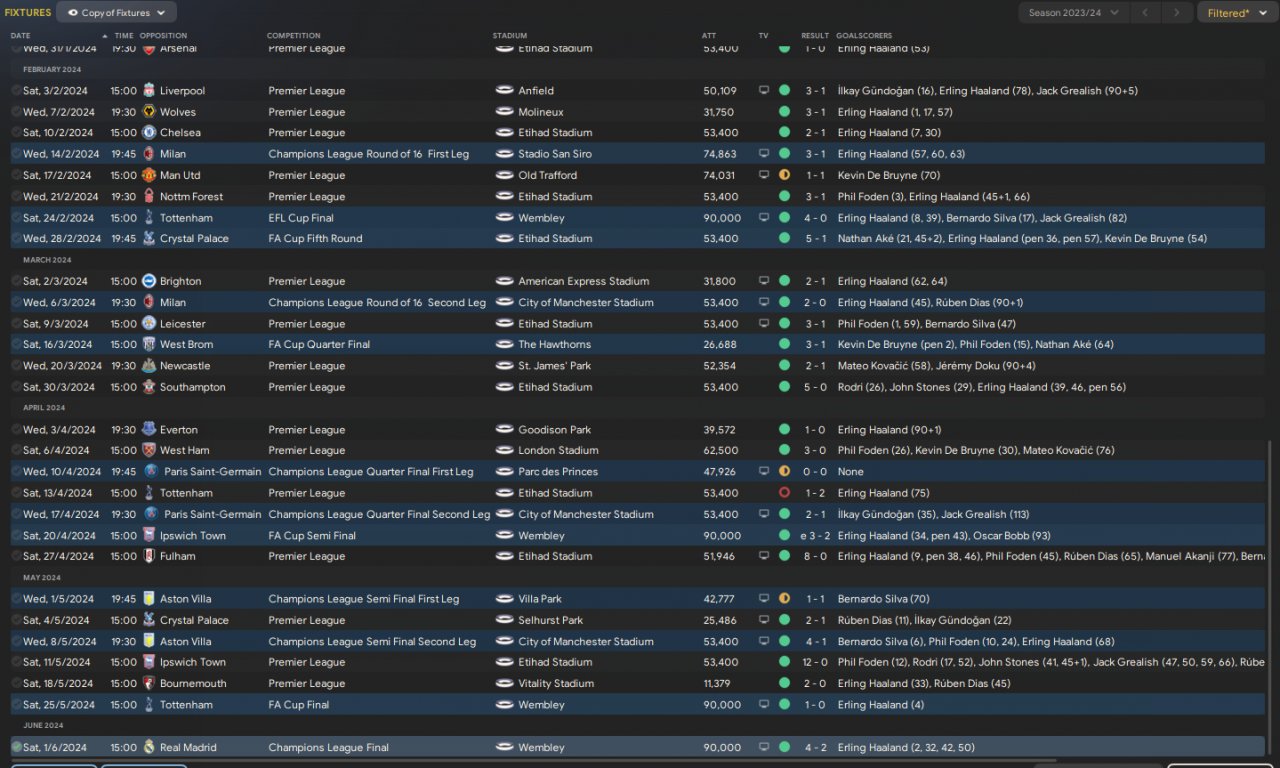Image resolution: width=1280 pixels, height=768 pixels.
Task: Click the Chelsea club badge
Action: [x=149, y=133]
